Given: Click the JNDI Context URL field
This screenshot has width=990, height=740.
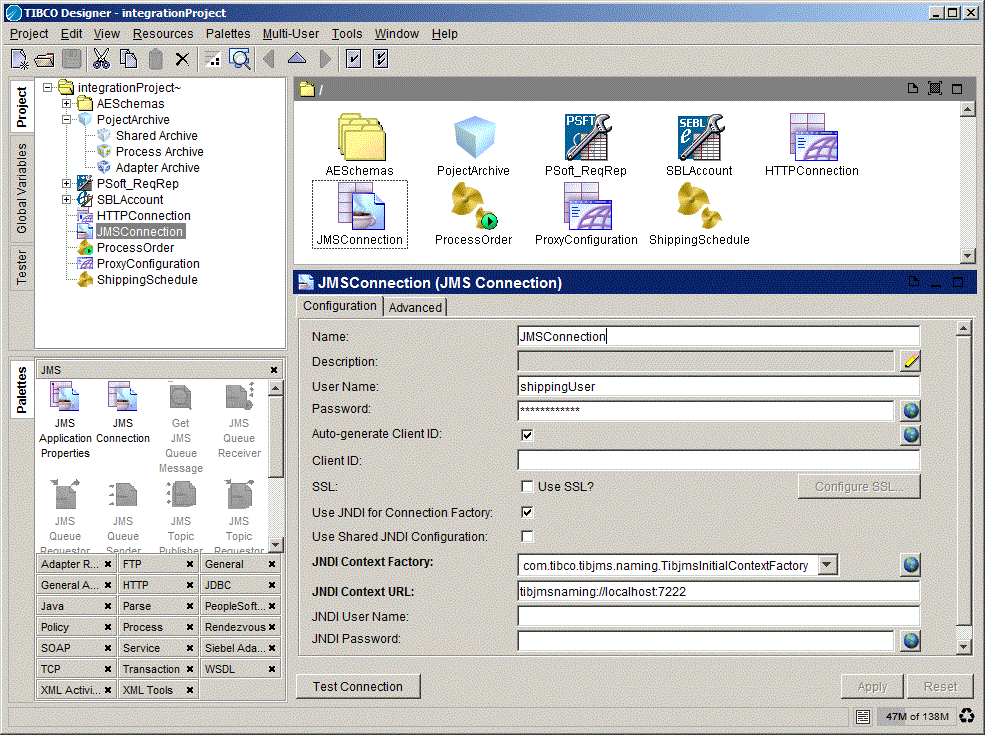Looking at the screenshot, I should click(x=718, y=591).
